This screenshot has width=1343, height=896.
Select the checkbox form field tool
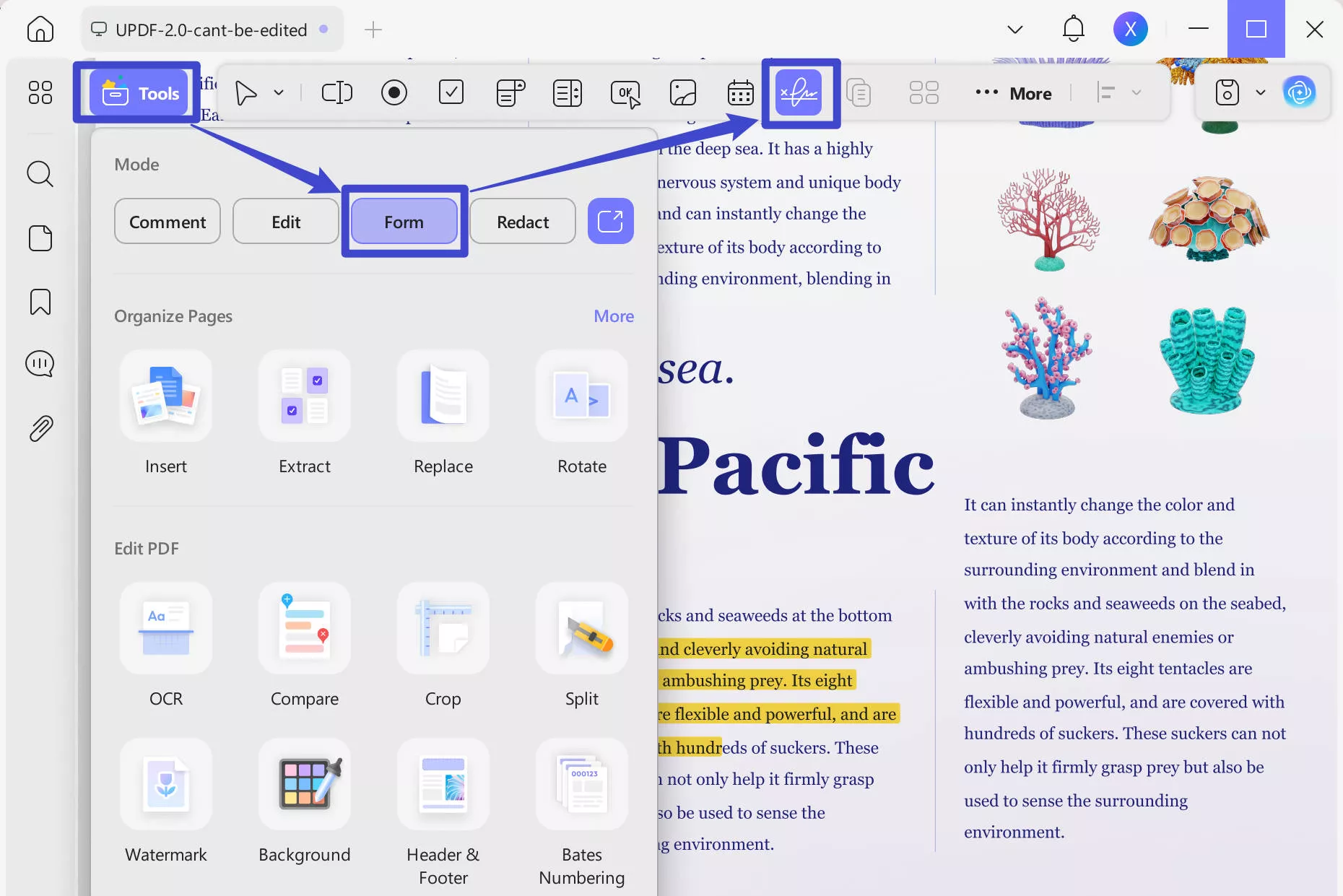(x=451, y=92)
